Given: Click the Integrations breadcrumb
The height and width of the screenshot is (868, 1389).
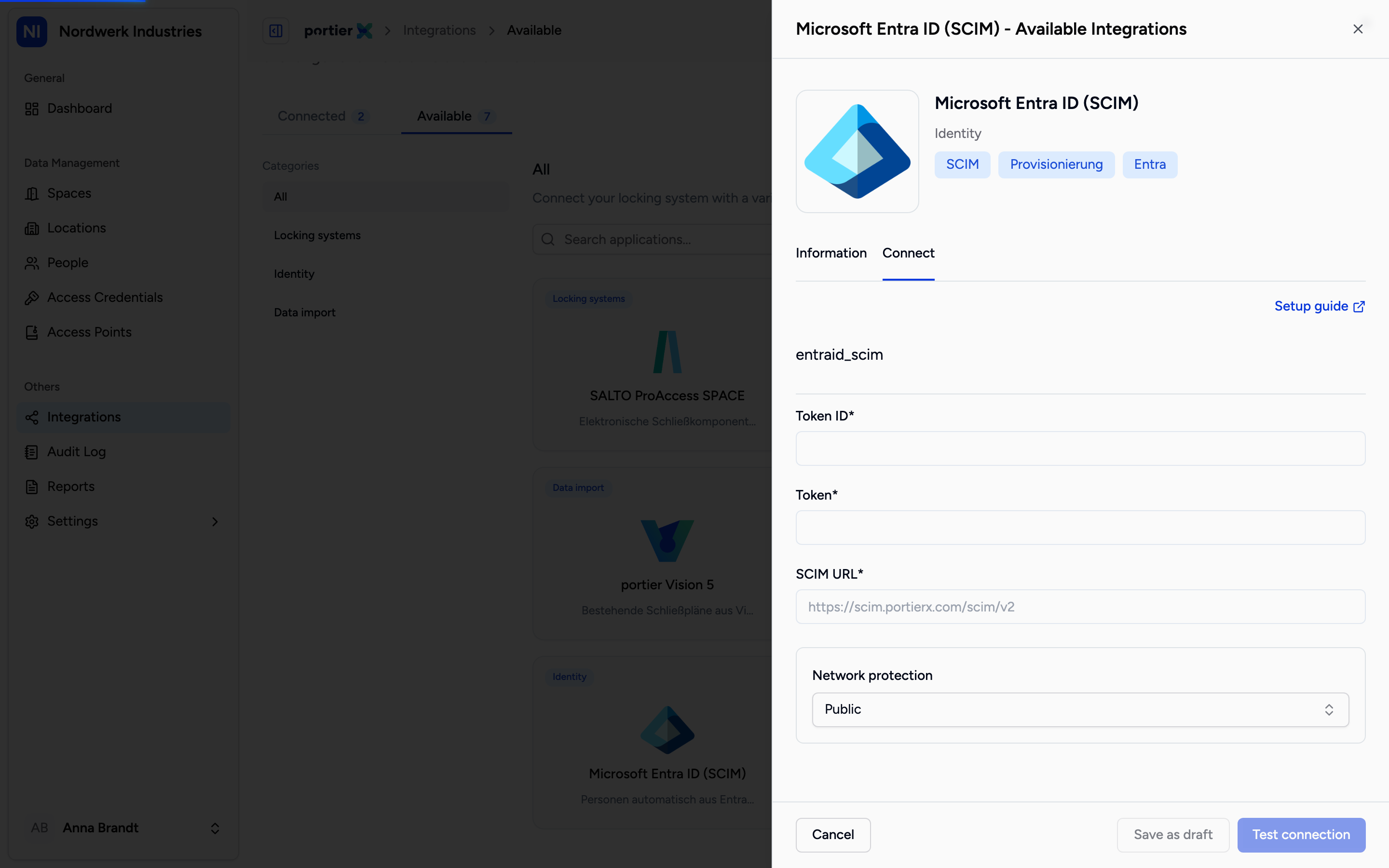Looking at the screenshot, I should click(x=439, y=30).
